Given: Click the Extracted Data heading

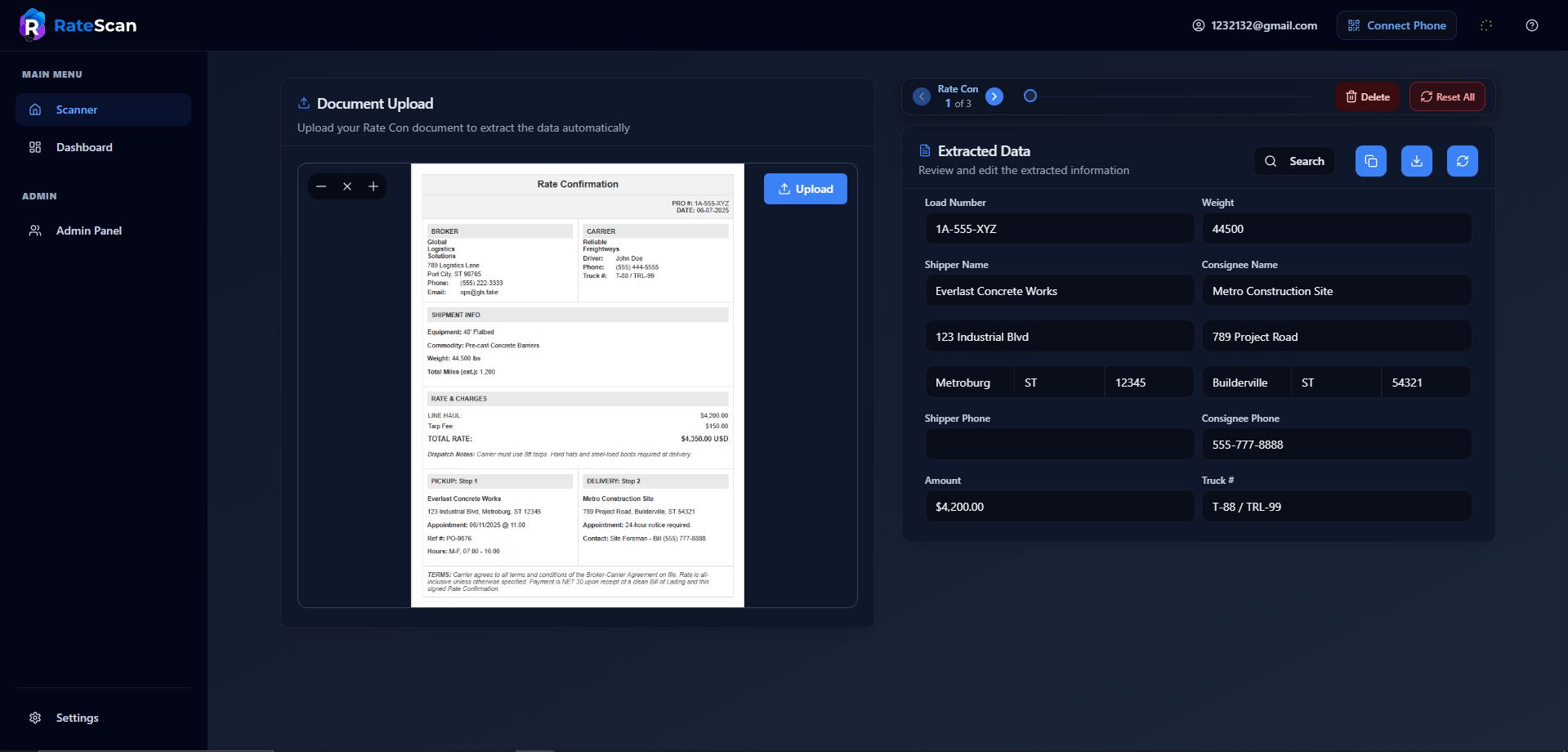Looking at the screenshot, I should pos(984,151).
